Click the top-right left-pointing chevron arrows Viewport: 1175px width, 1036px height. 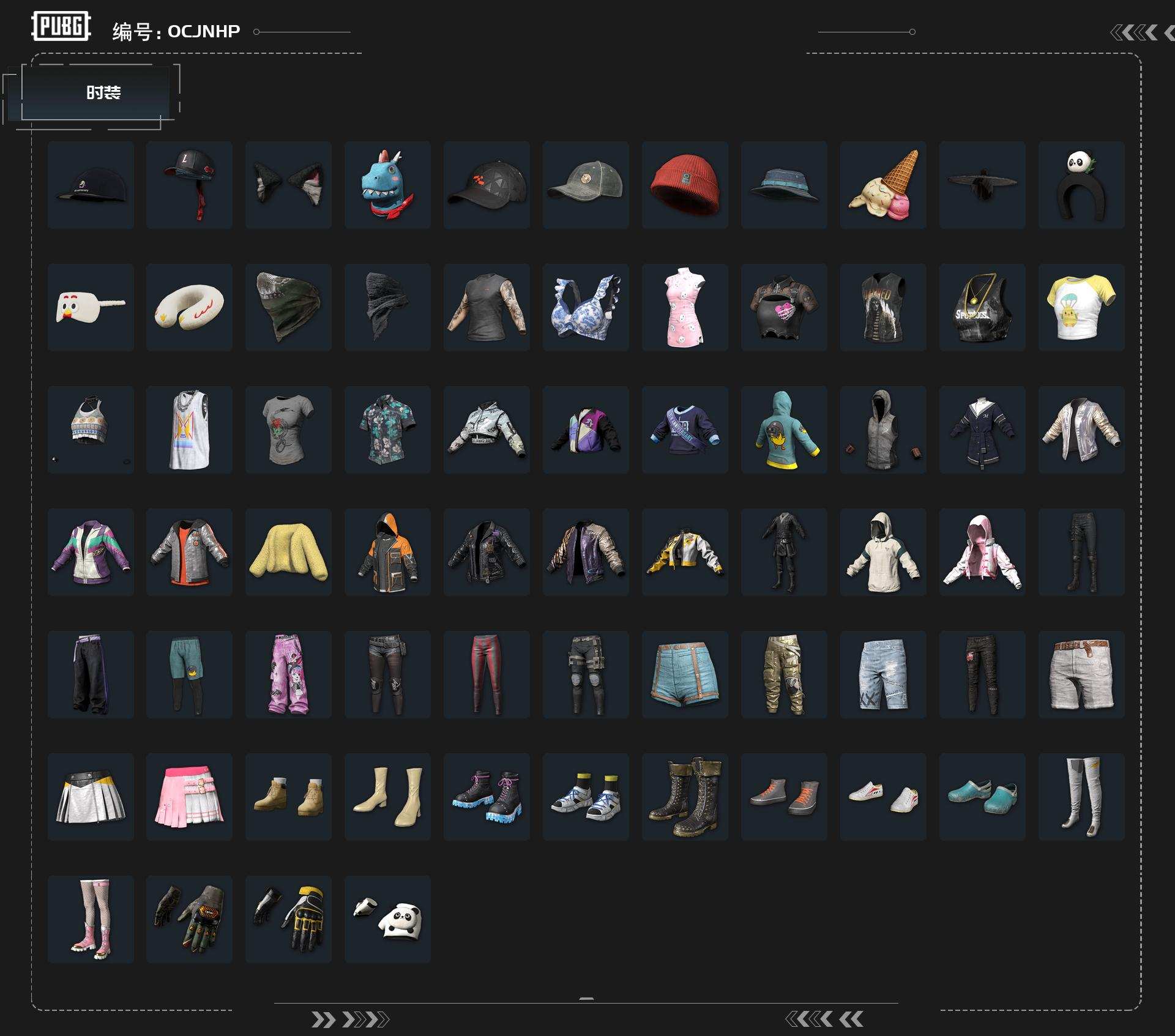pyautogui.click(x=1142, y=32)
